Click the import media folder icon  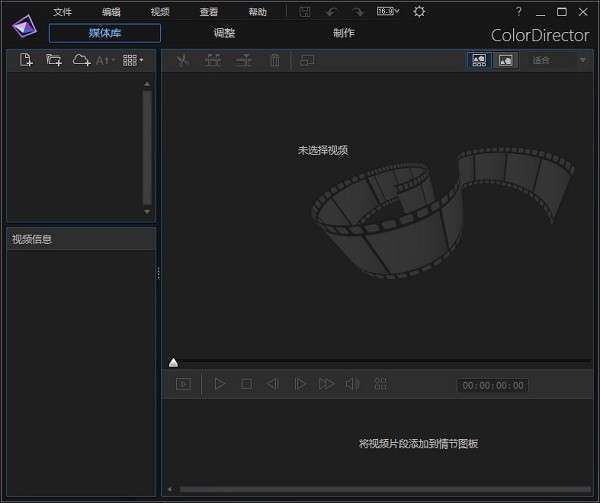coord(54,60)
